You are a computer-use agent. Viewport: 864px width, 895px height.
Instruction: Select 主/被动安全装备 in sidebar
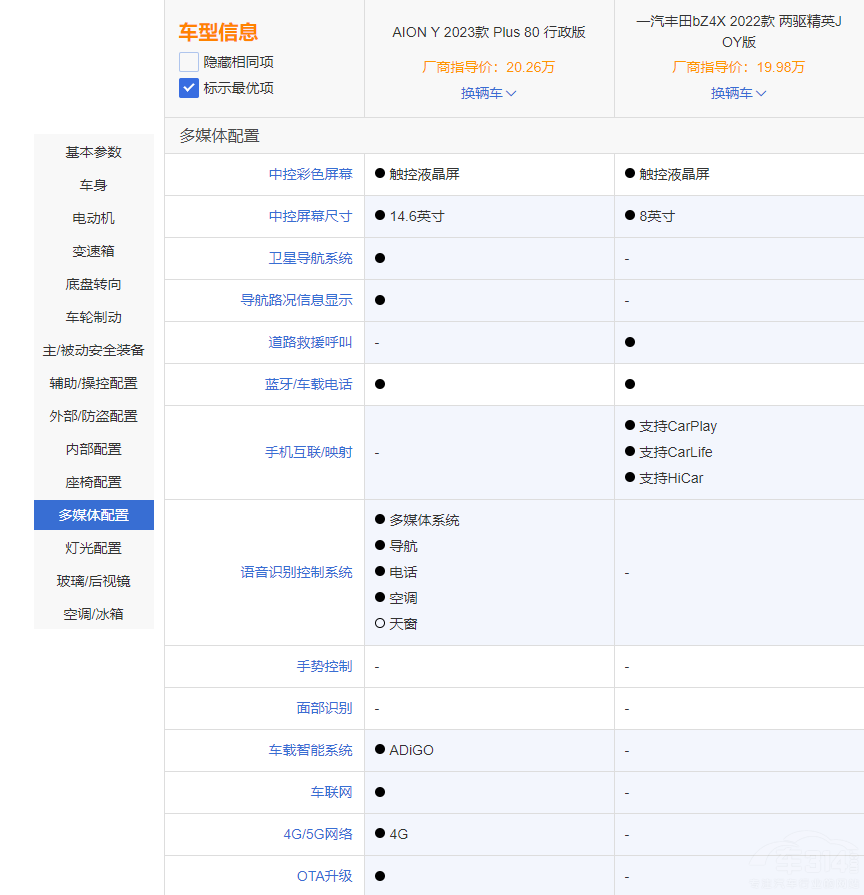[x=94, y=350]
